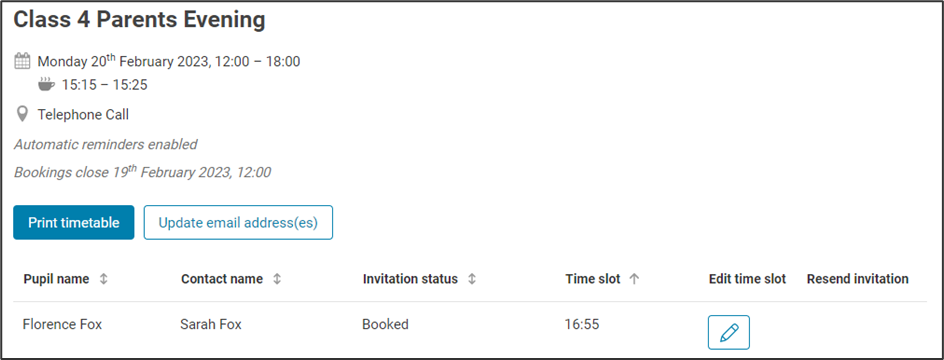Click the Telephone Call location text
The height and width of the screenshot is (360, 944).
tap(83, 114)
